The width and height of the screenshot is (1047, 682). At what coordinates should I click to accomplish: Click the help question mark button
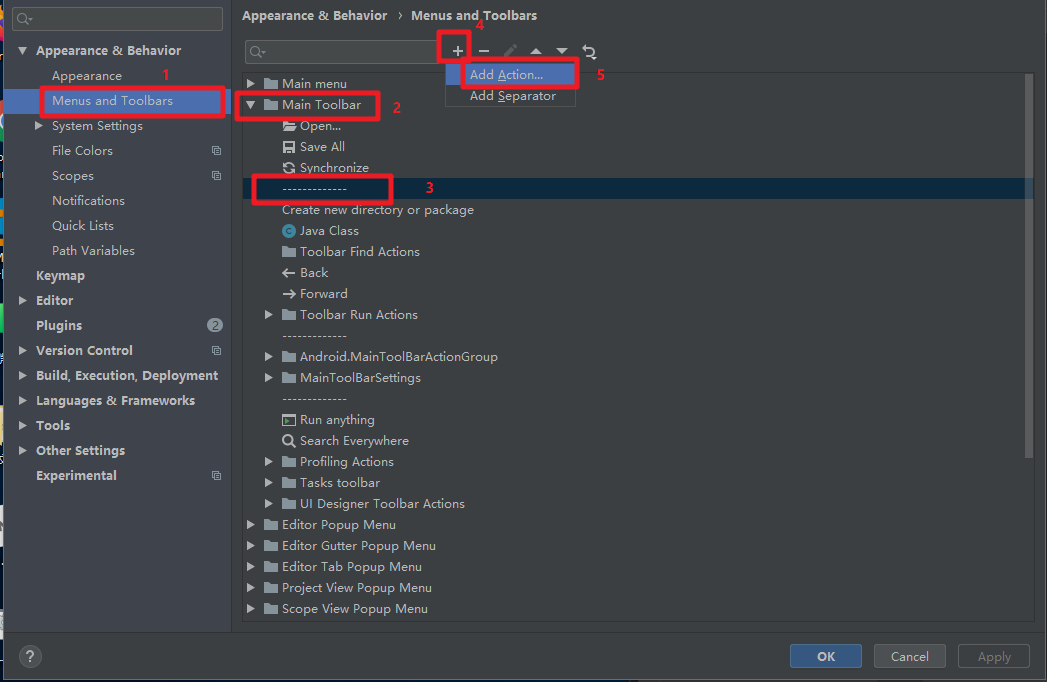click(x=30, y=657)
